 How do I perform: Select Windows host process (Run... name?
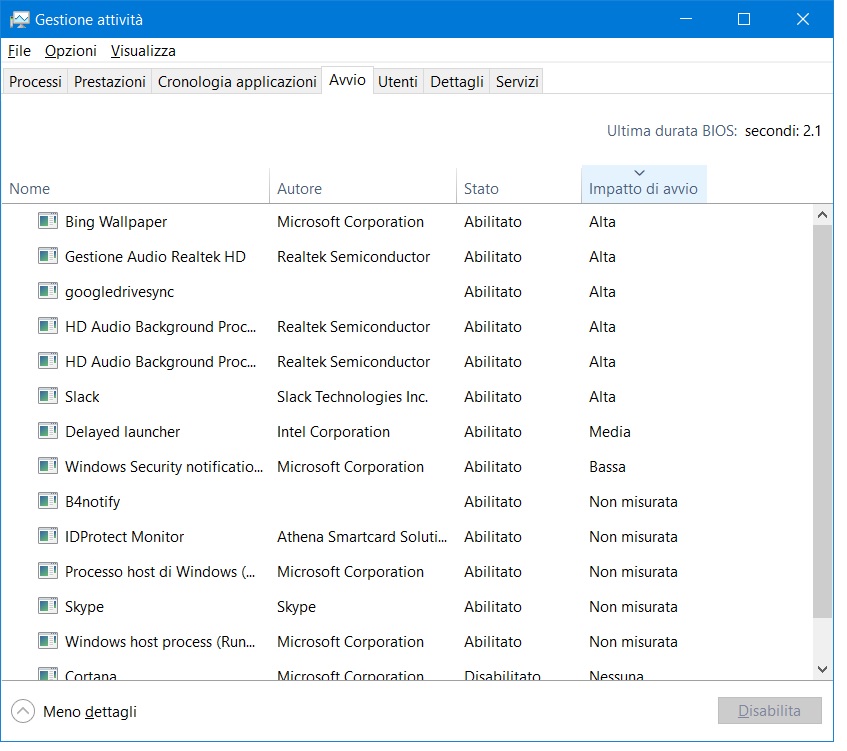pos(160,642)
